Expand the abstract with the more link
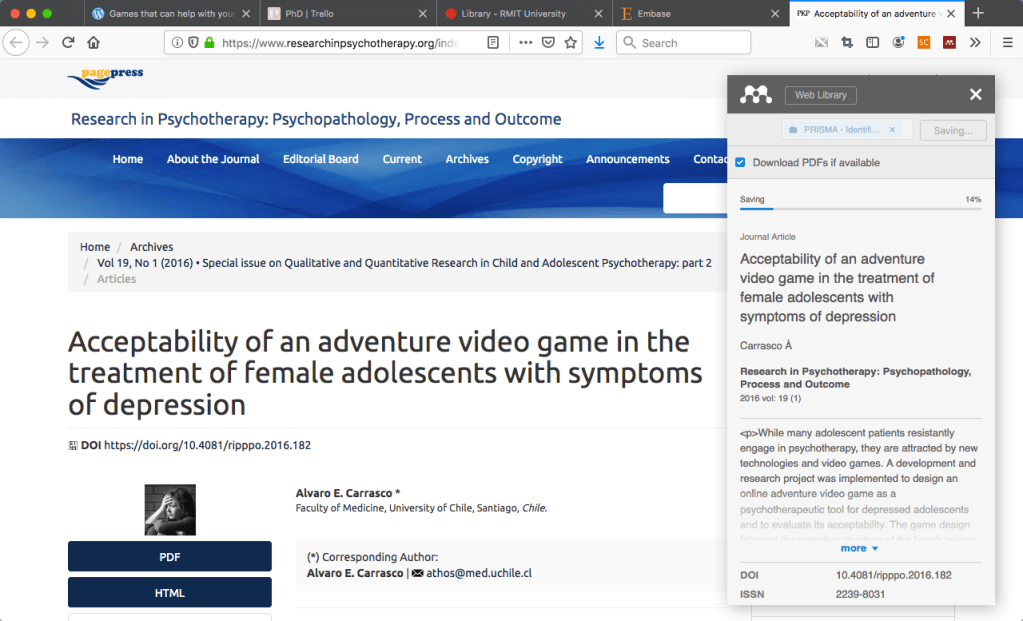This screenshot has height=621, width=1023. point(859,548)
